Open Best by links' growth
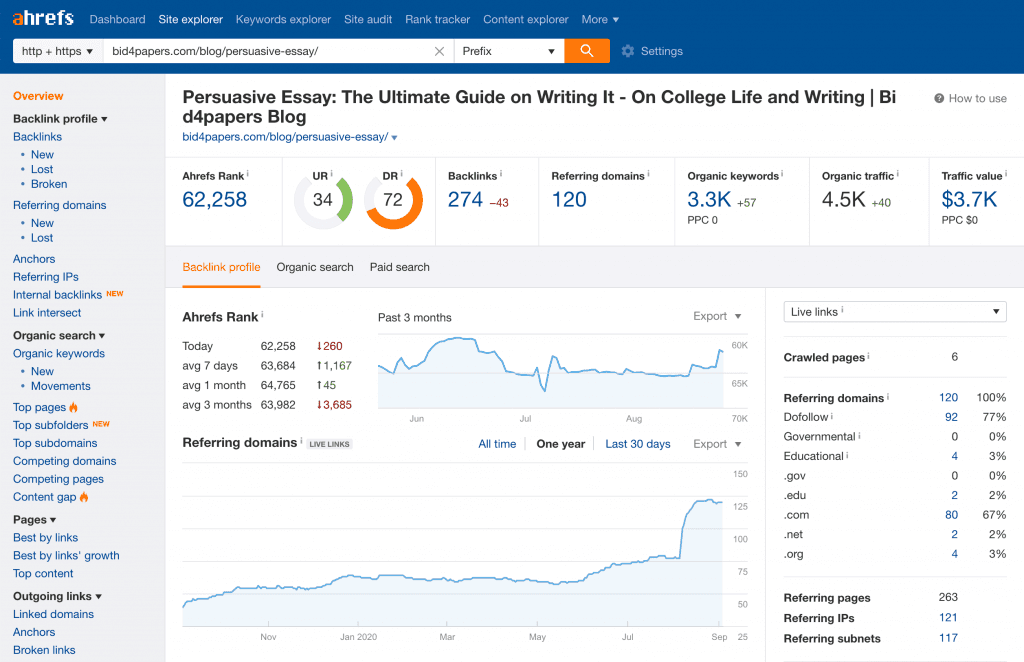1024x662 pixels. (66, 556)
